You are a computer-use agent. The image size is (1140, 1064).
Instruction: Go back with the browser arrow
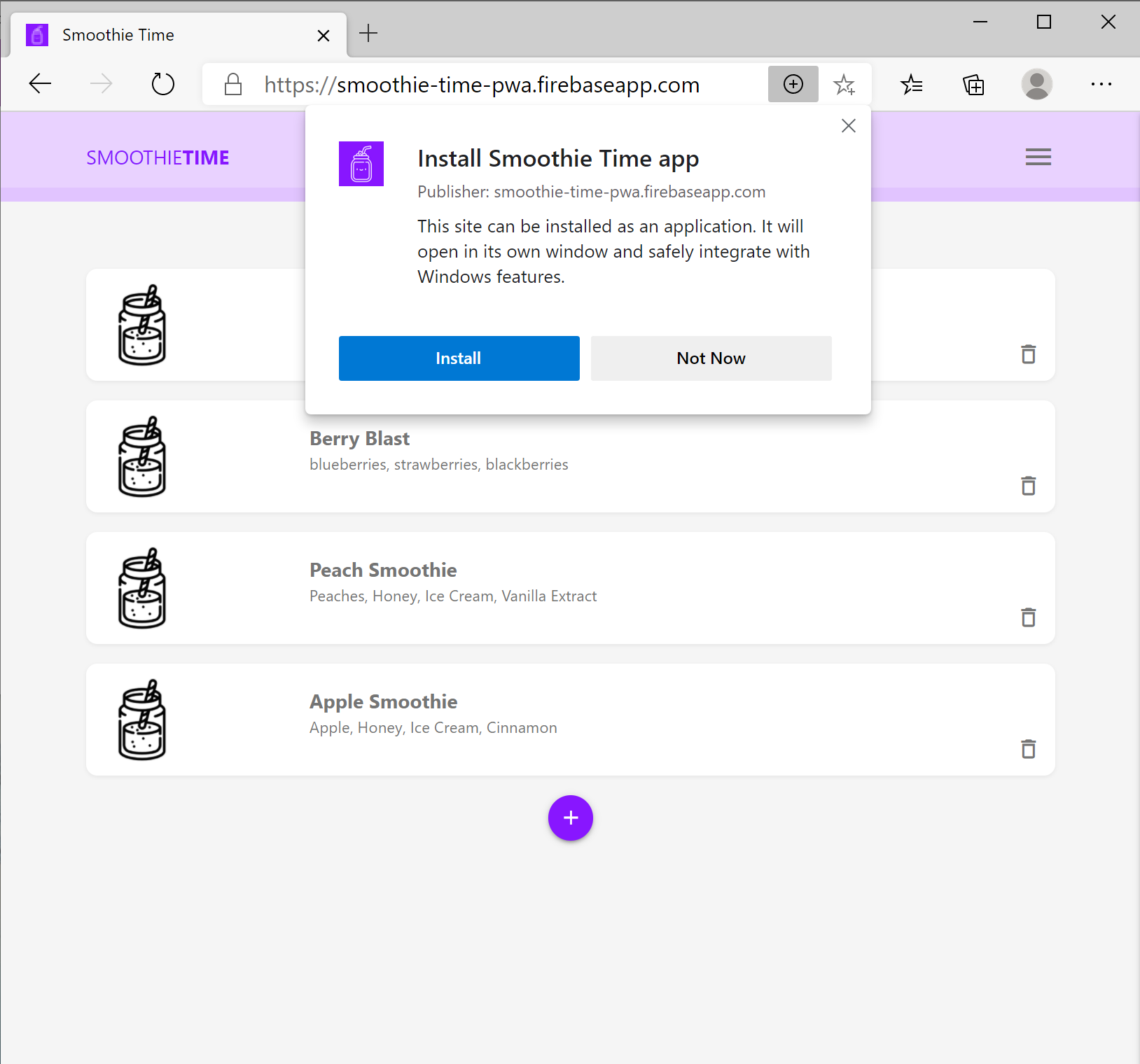[x=40, y=85]
